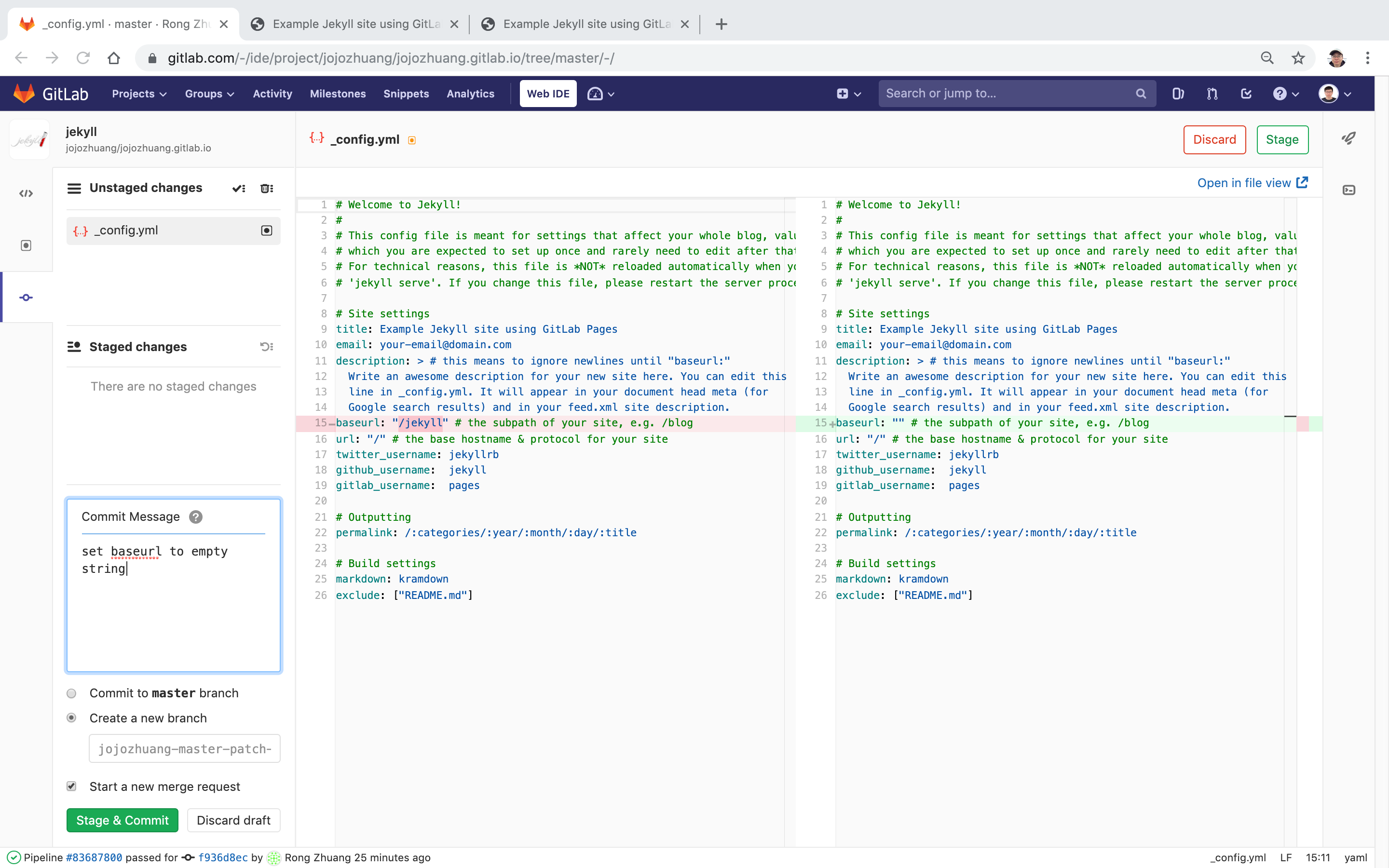1389x868 pixels.
Task: Open the web terminal panel icon
Action: [1349, 190]
